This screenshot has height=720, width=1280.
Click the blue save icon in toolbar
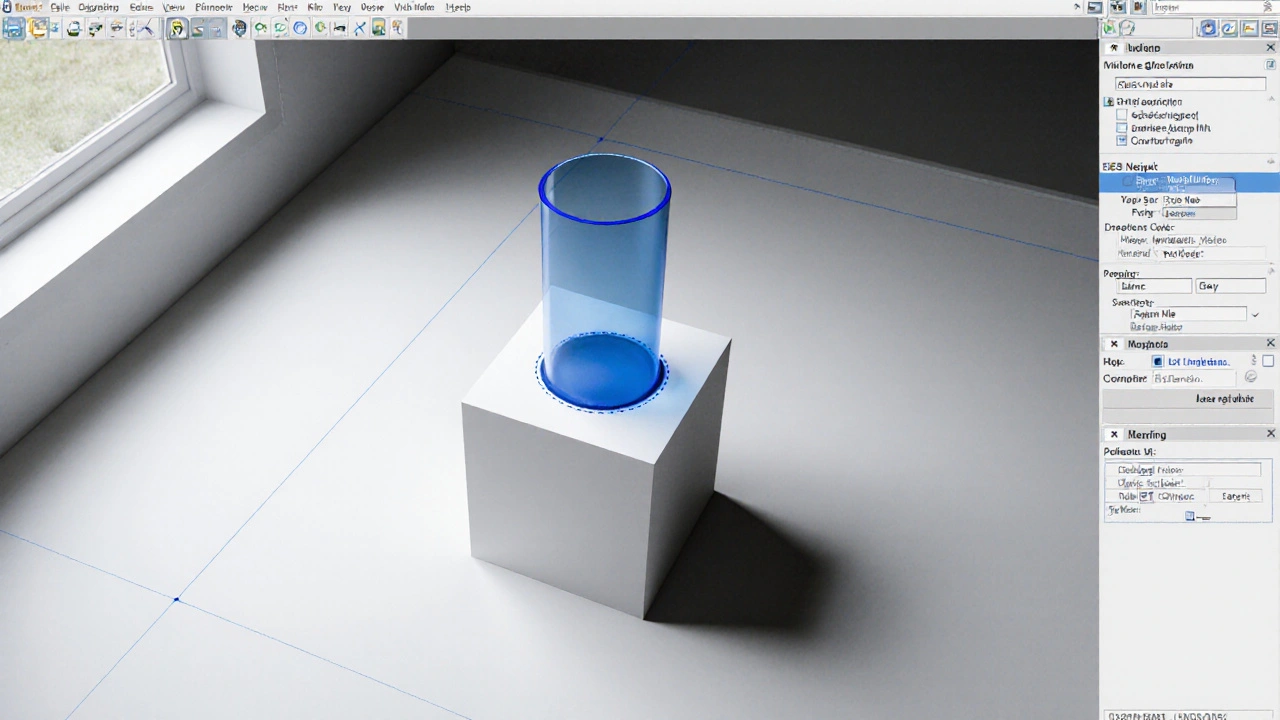(x=14, y=28)
